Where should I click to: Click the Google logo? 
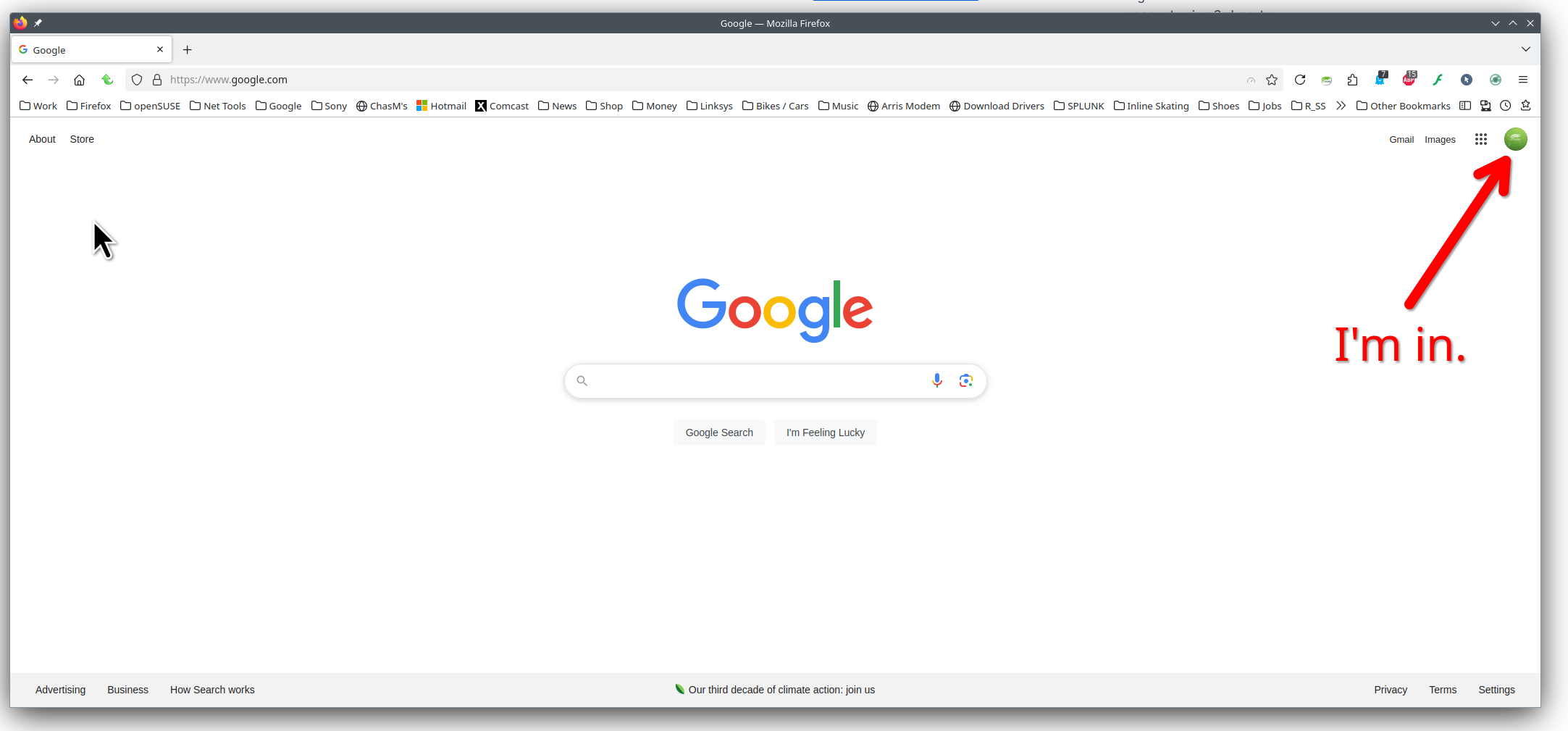(x=775, y=309)
